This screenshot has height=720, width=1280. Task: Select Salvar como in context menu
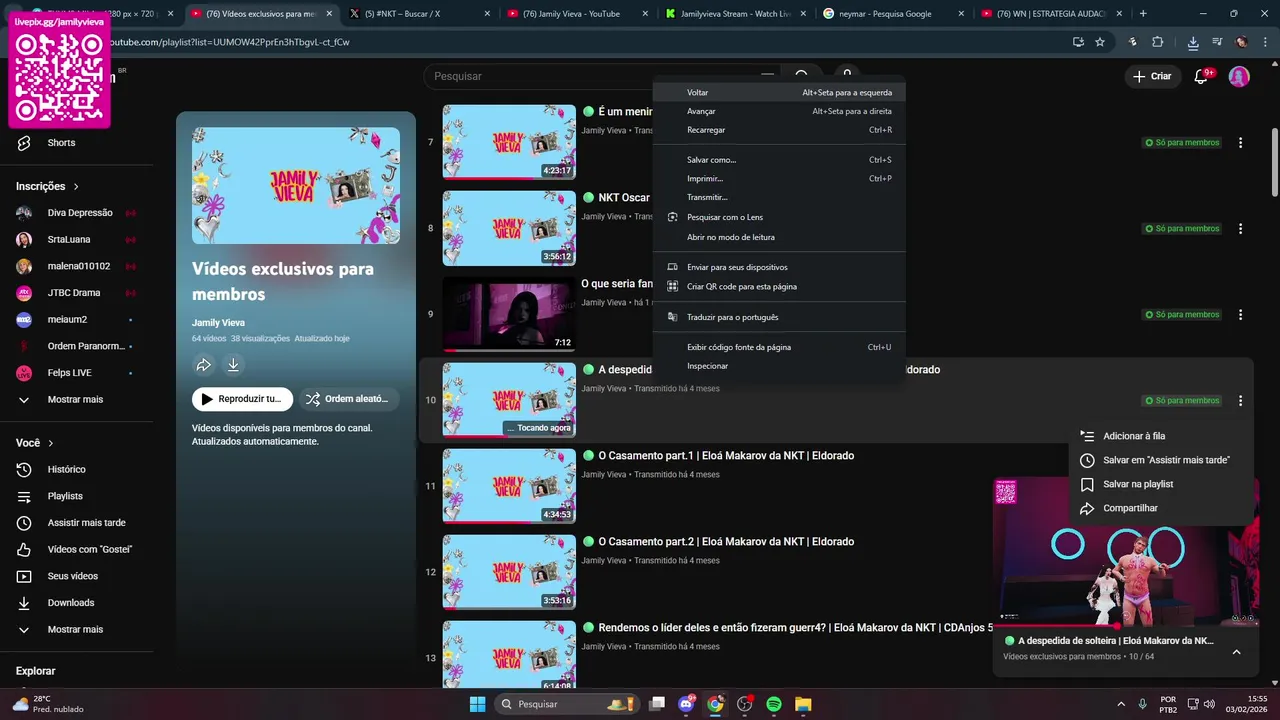(x=779, y=160)
